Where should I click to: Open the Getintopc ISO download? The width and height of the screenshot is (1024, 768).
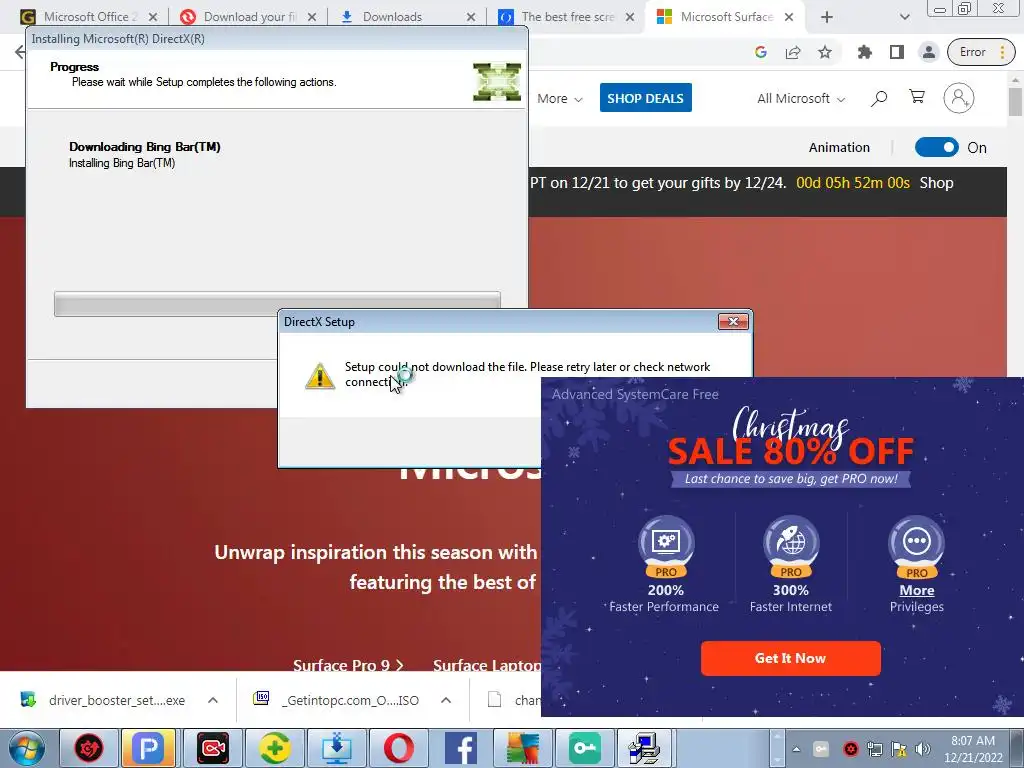[x=336, y=700]
